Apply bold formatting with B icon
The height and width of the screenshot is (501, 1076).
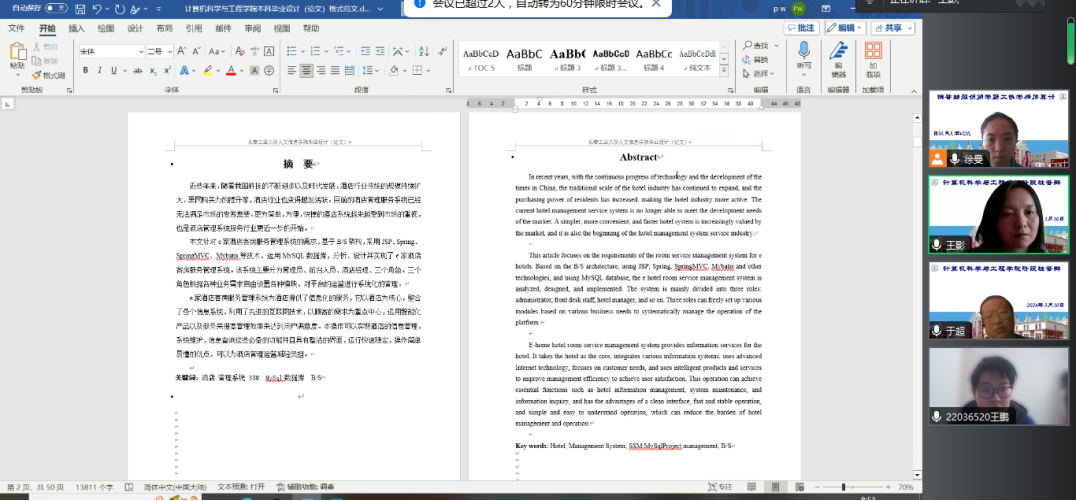click(86, 70)
